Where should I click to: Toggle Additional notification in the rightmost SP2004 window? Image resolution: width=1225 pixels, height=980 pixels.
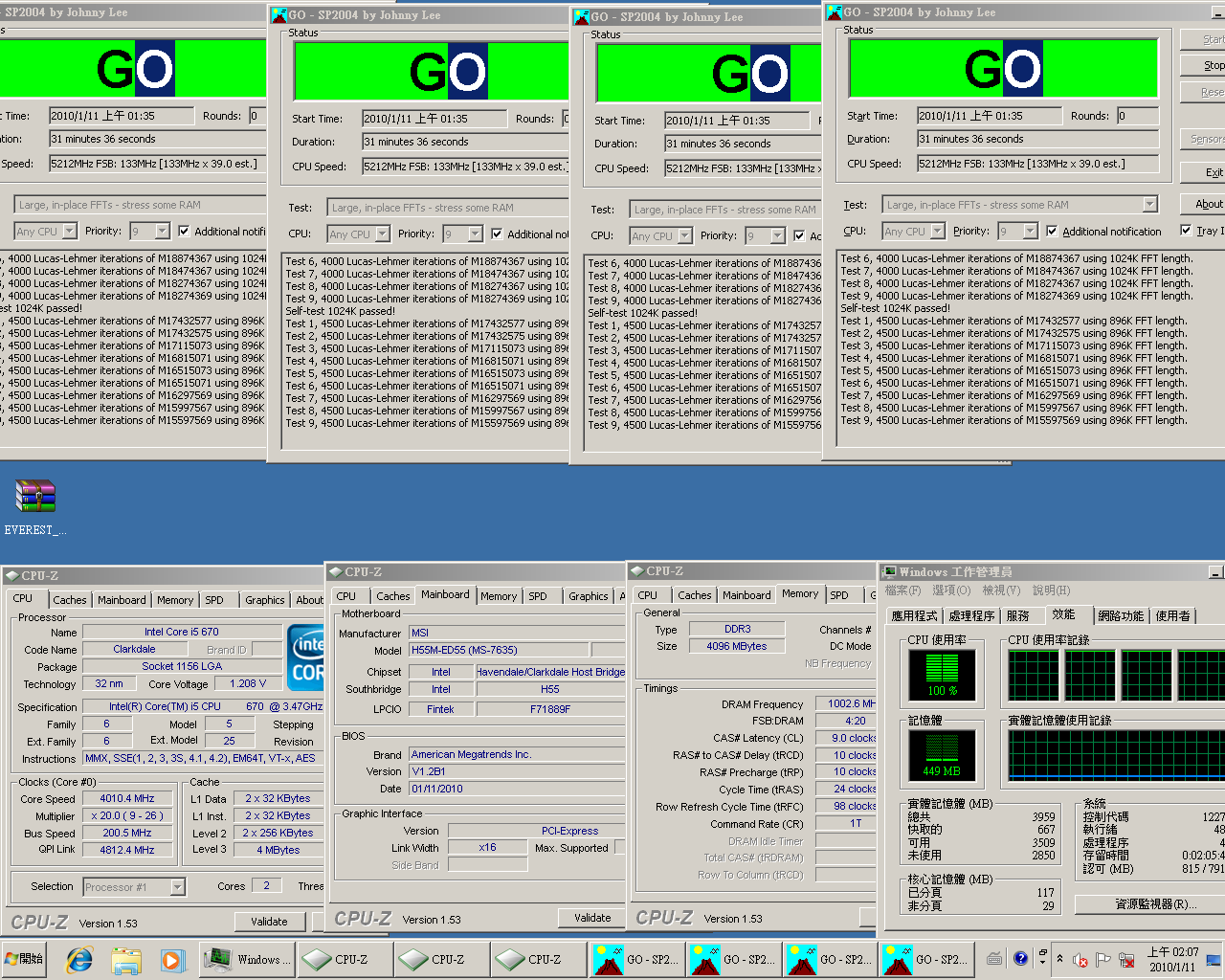[1052, 232]
